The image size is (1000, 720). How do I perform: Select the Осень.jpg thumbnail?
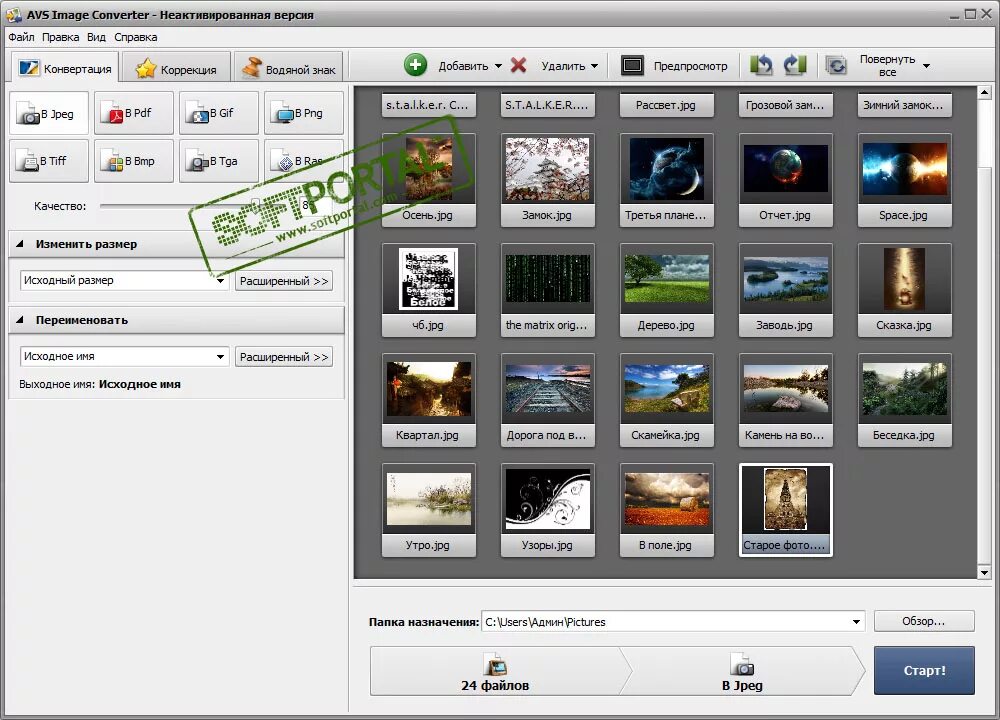tap(429, 180)
